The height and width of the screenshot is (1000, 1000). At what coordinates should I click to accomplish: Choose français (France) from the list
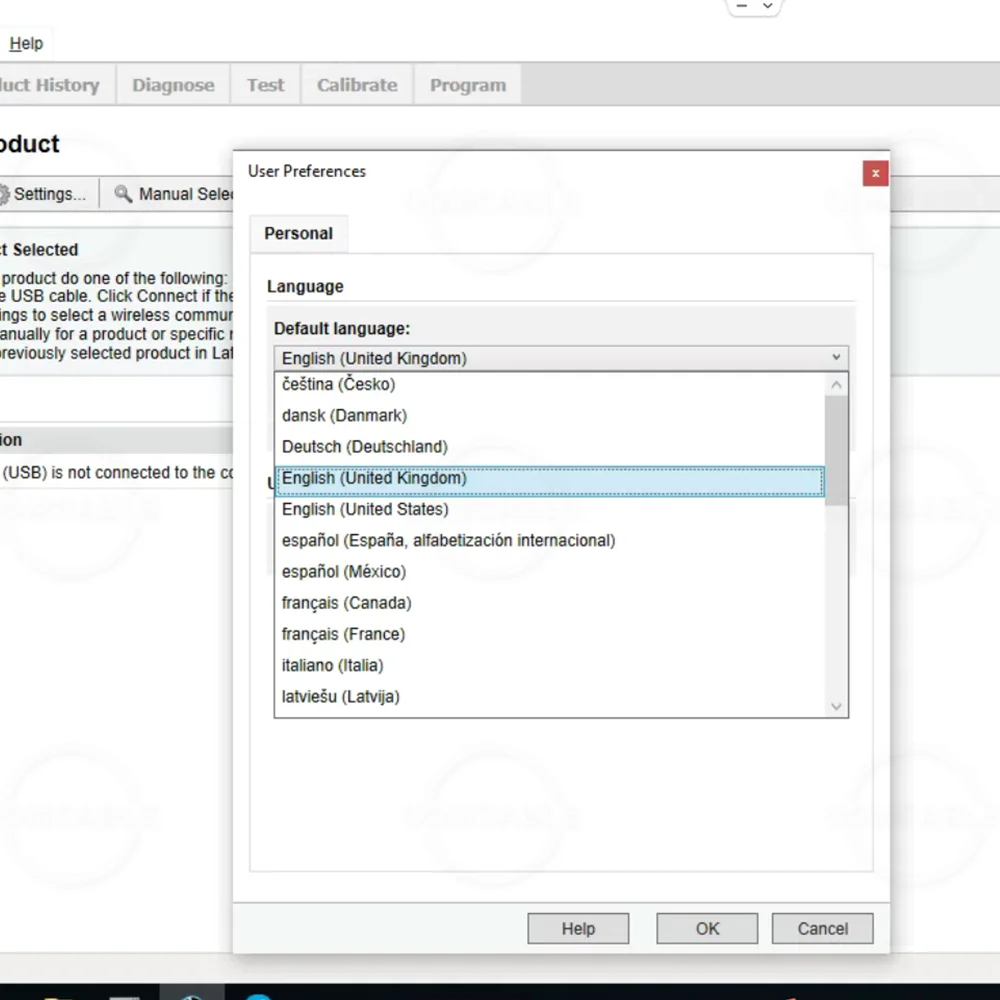tap(549, 634)
